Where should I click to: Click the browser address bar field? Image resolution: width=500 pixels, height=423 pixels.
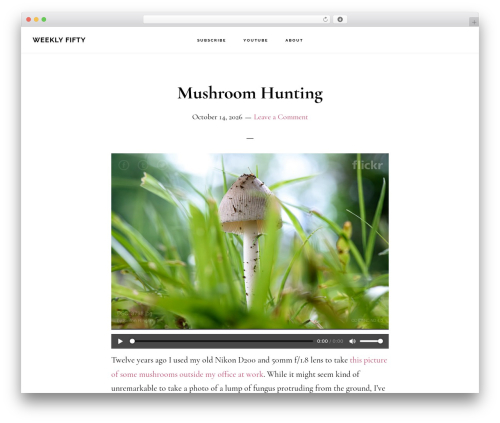237,19
